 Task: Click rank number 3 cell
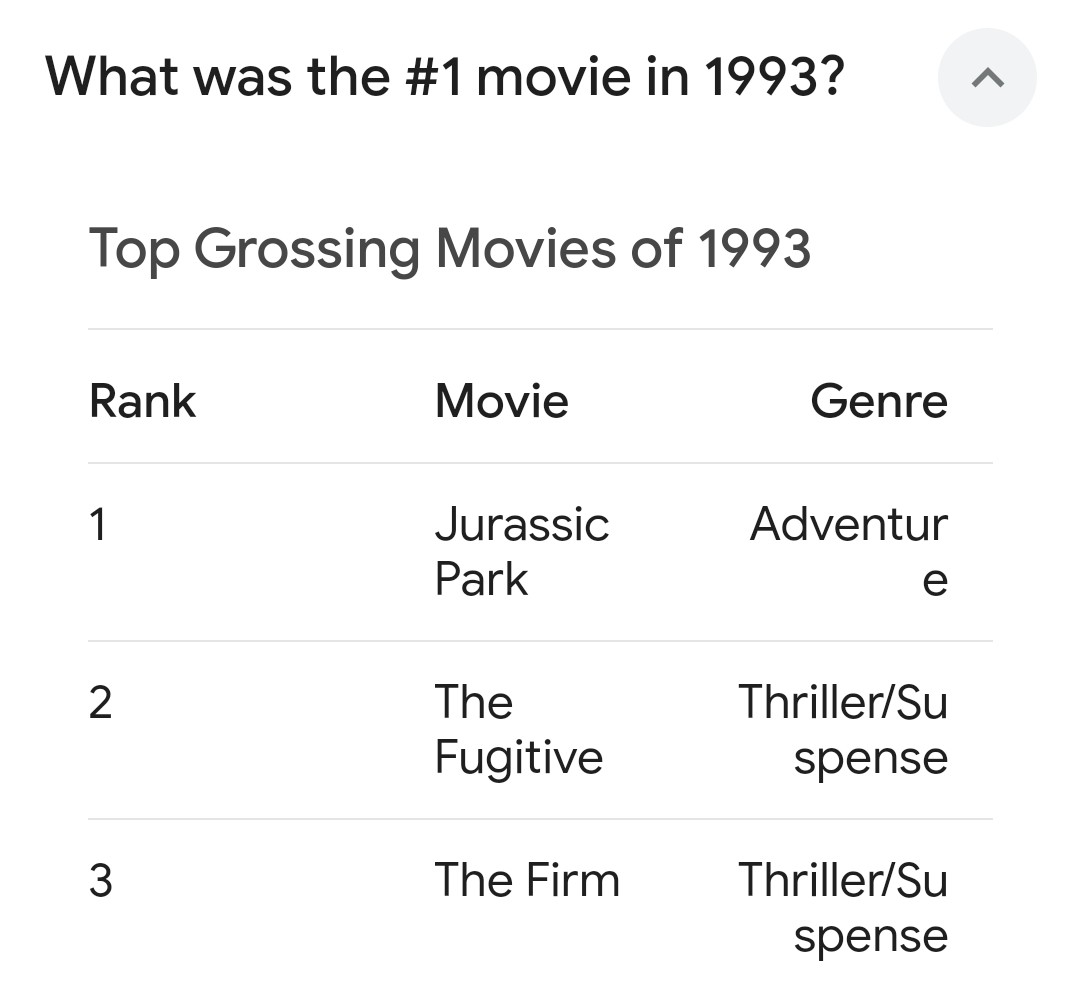coord(101,881)
